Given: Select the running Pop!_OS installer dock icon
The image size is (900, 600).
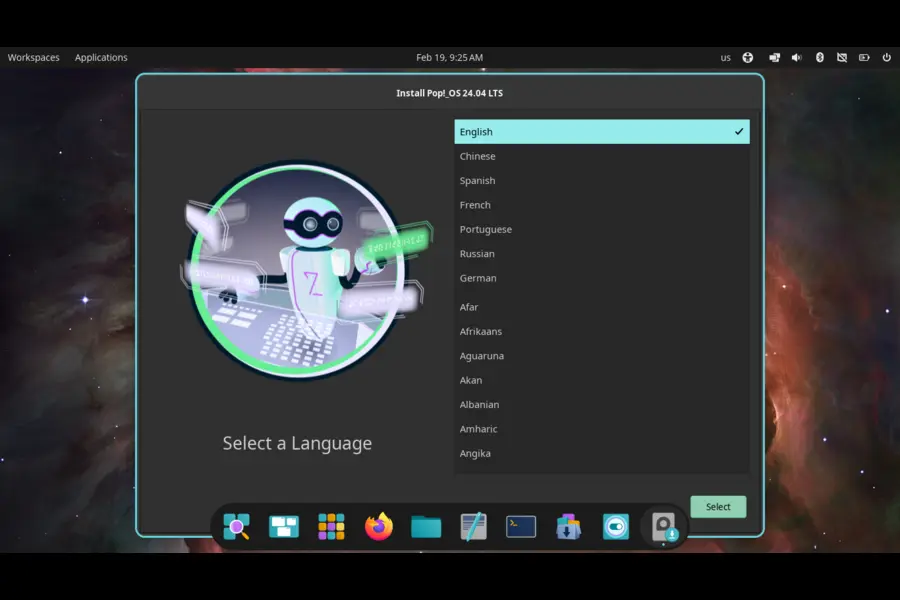Looking at the screenshot, I should coord(664,526).
